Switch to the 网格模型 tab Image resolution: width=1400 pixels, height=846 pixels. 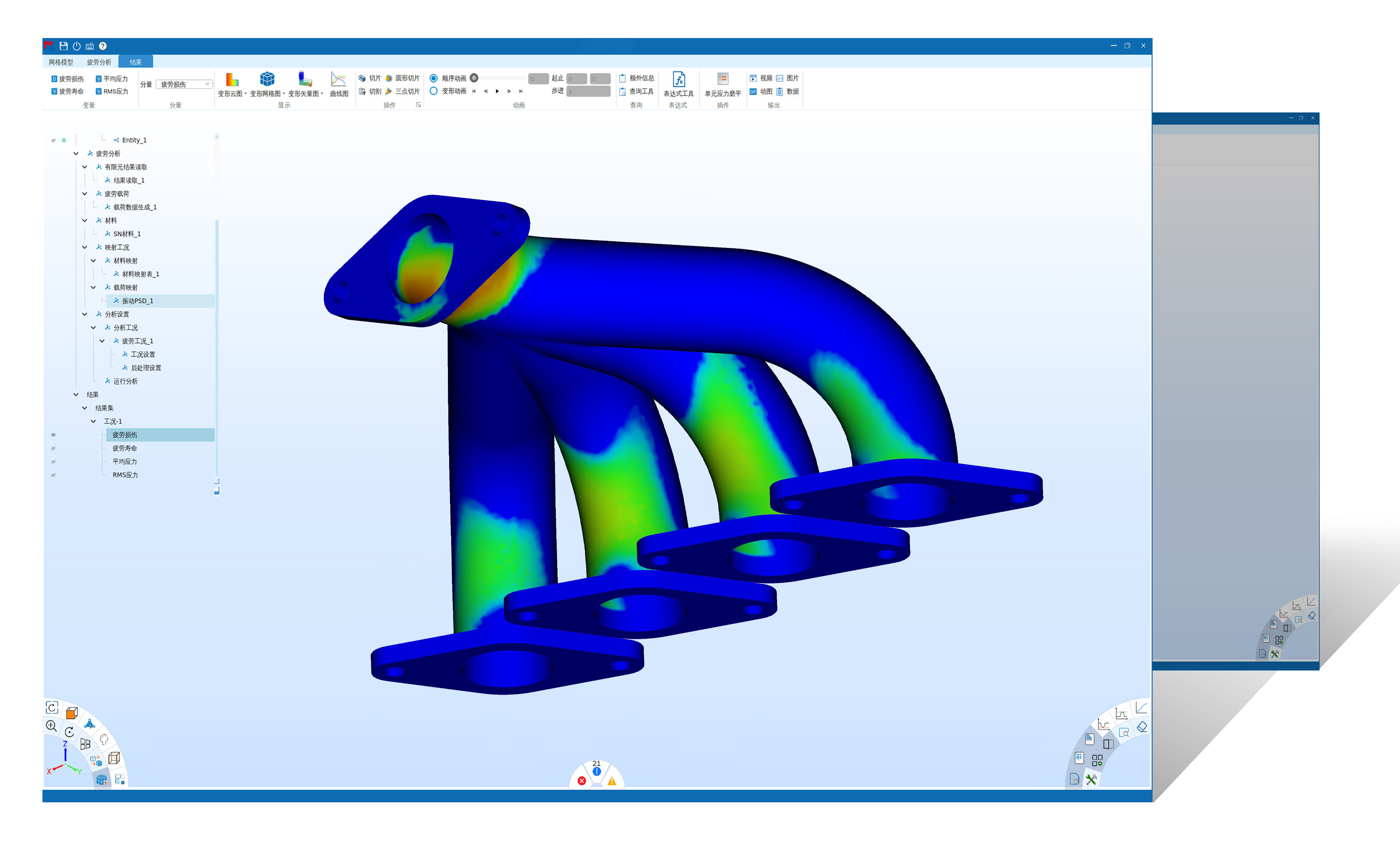[61, 62]
